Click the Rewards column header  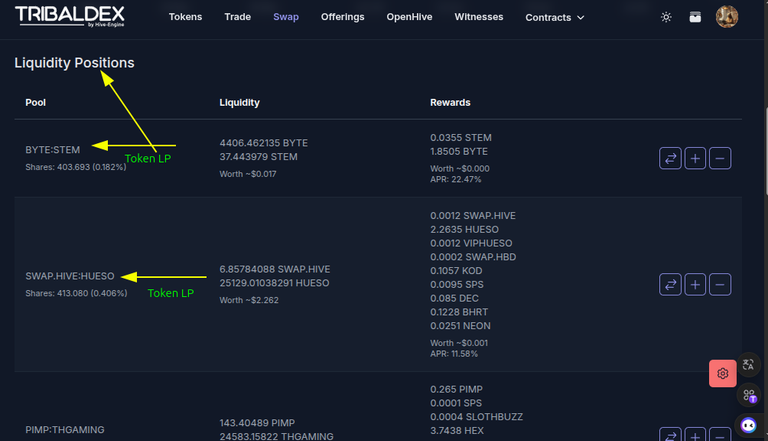tap(450, 102)
